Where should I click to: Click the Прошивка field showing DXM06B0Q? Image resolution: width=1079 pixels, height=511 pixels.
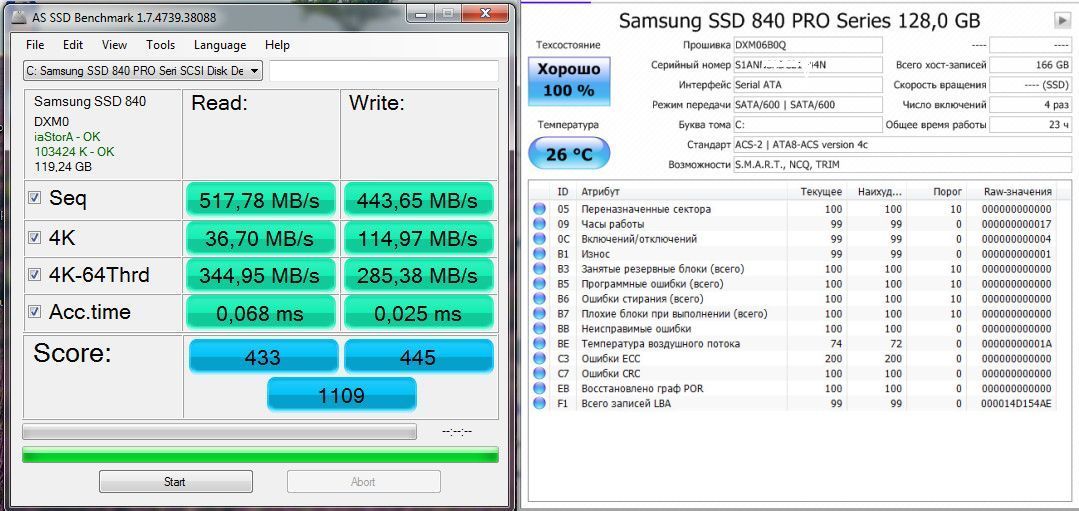pyautogui.click(x=808, y=45)
